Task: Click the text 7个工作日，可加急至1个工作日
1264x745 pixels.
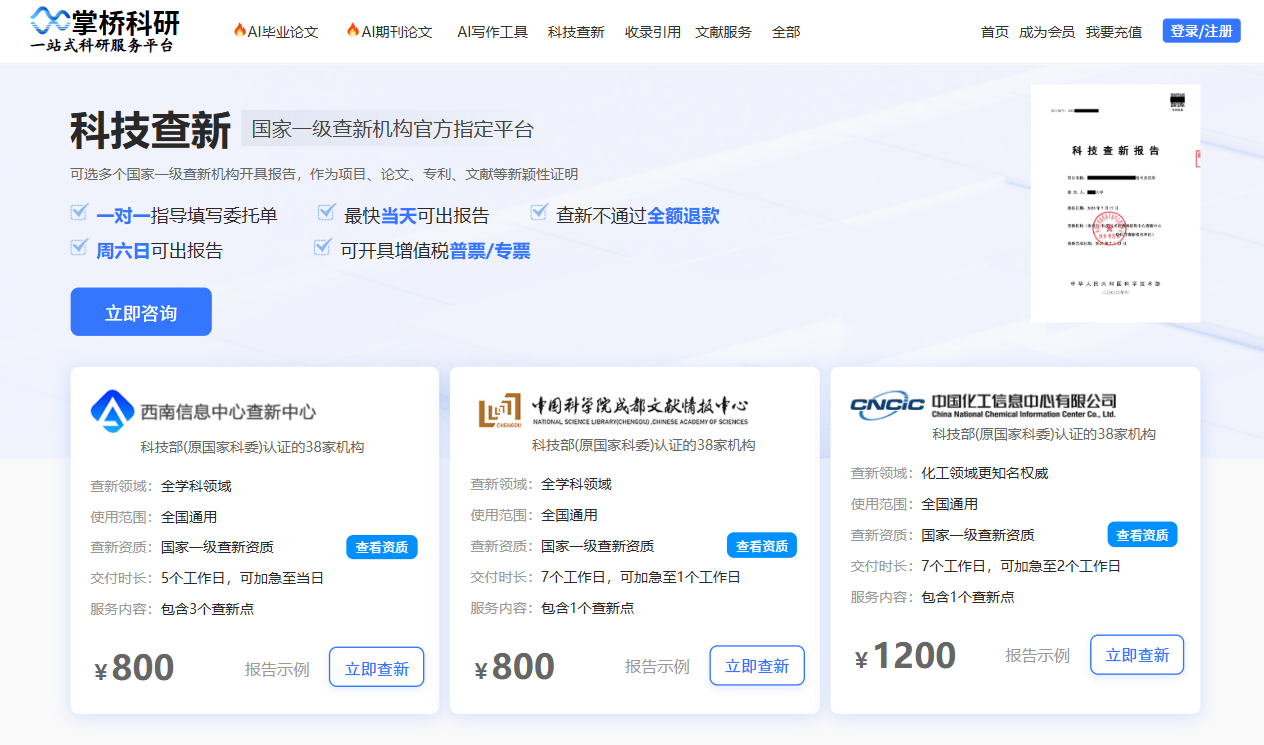Action: 641,577
